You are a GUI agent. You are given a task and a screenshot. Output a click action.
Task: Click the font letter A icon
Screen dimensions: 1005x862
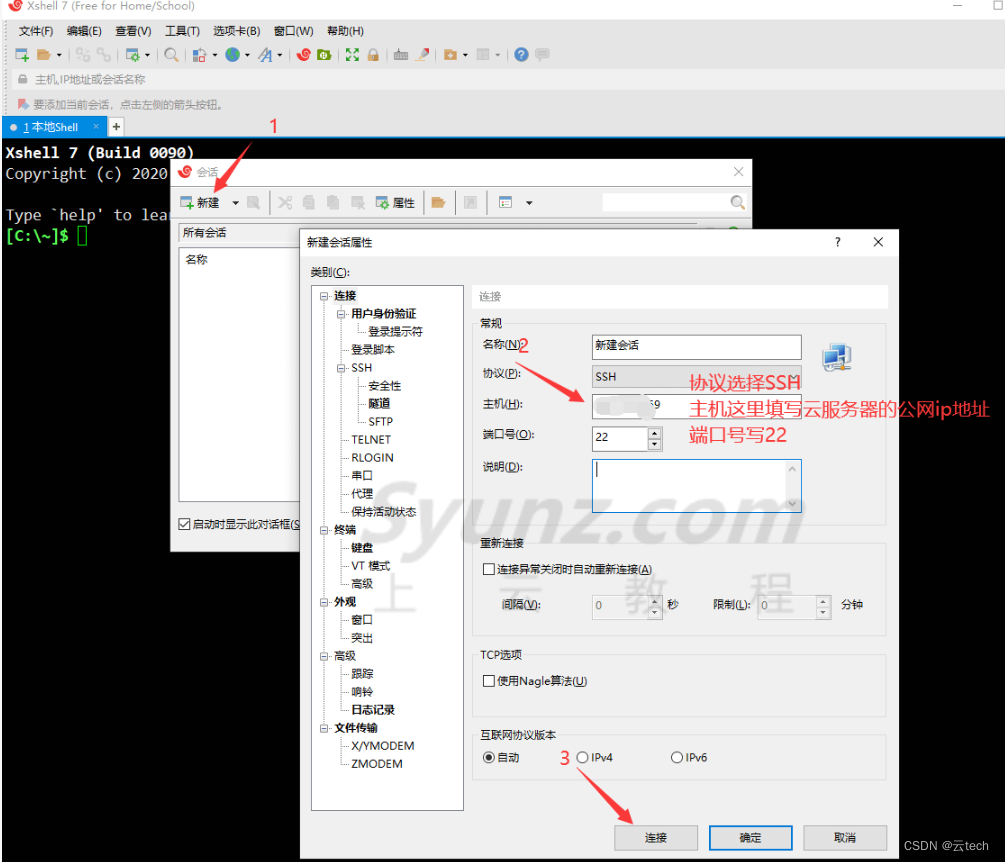point(265,55)
